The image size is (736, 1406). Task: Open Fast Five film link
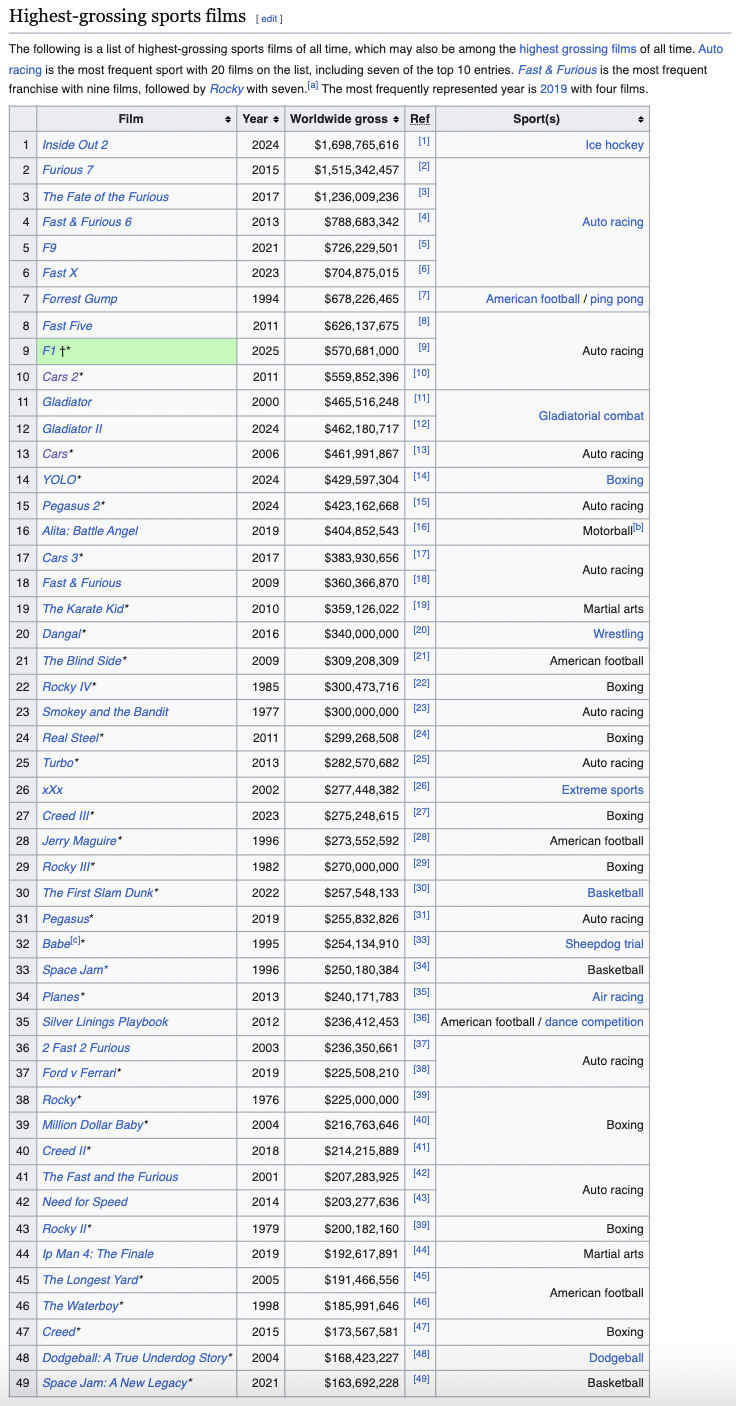(x=67, y=326)
